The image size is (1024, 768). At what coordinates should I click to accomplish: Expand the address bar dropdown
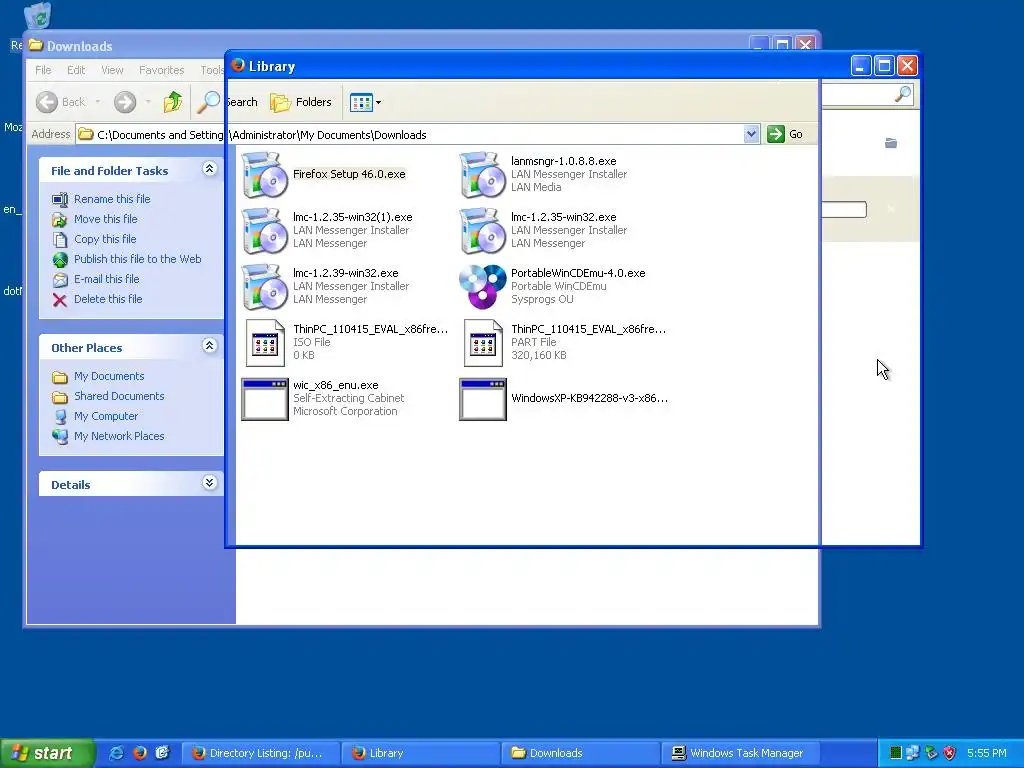tap(751, 134)
